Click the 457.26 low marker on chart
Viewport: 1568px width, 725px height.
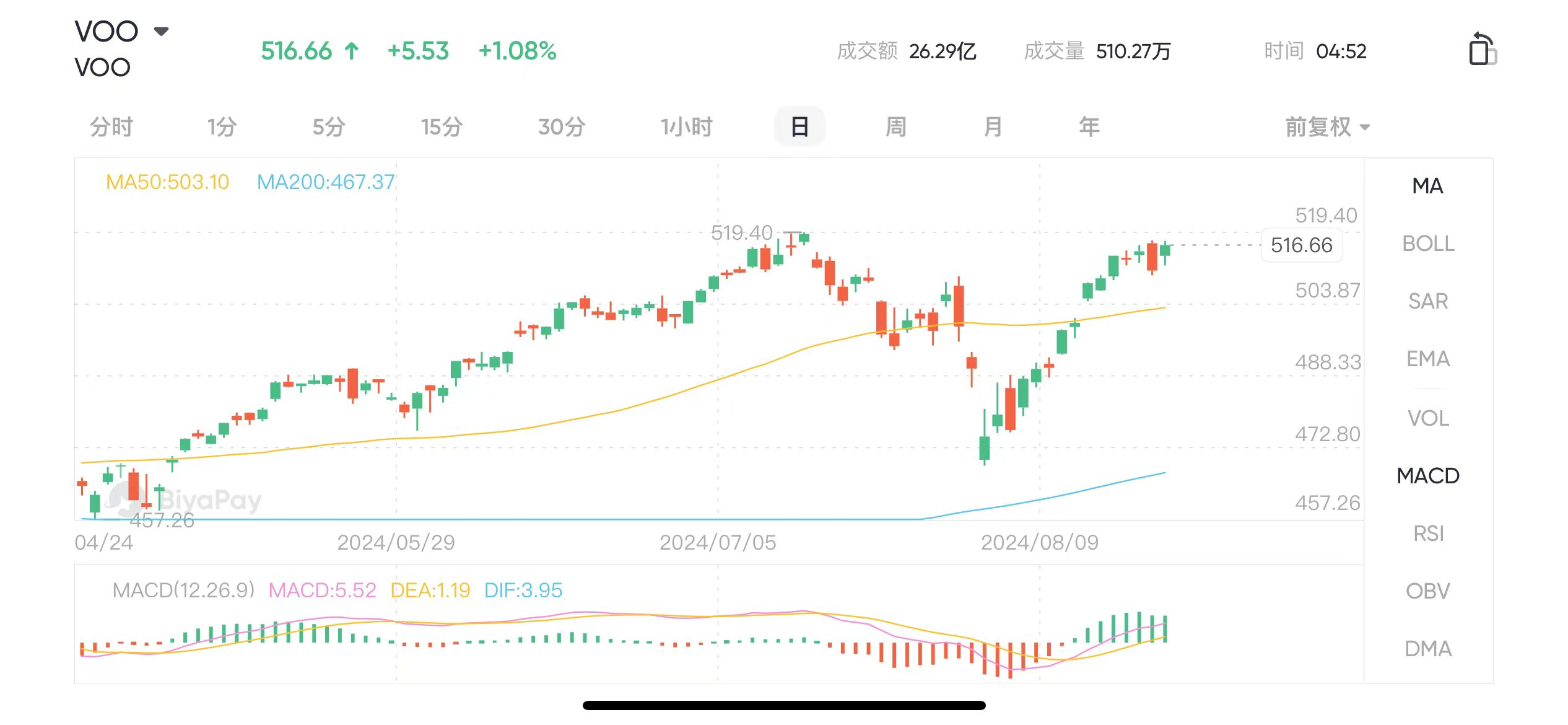pyautogui.click(x=162, y=521)
